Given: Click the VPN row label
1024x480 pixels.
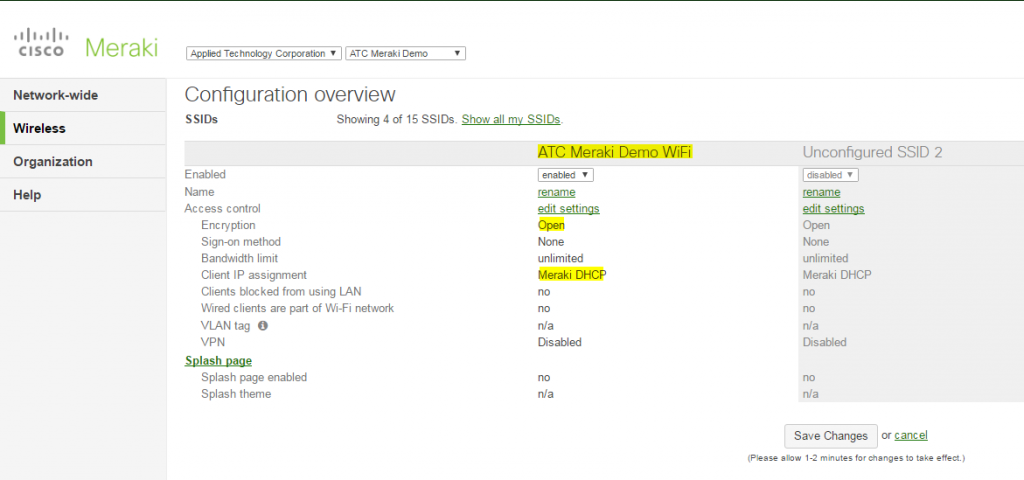Looking at the screenshot, I should 213,342.
